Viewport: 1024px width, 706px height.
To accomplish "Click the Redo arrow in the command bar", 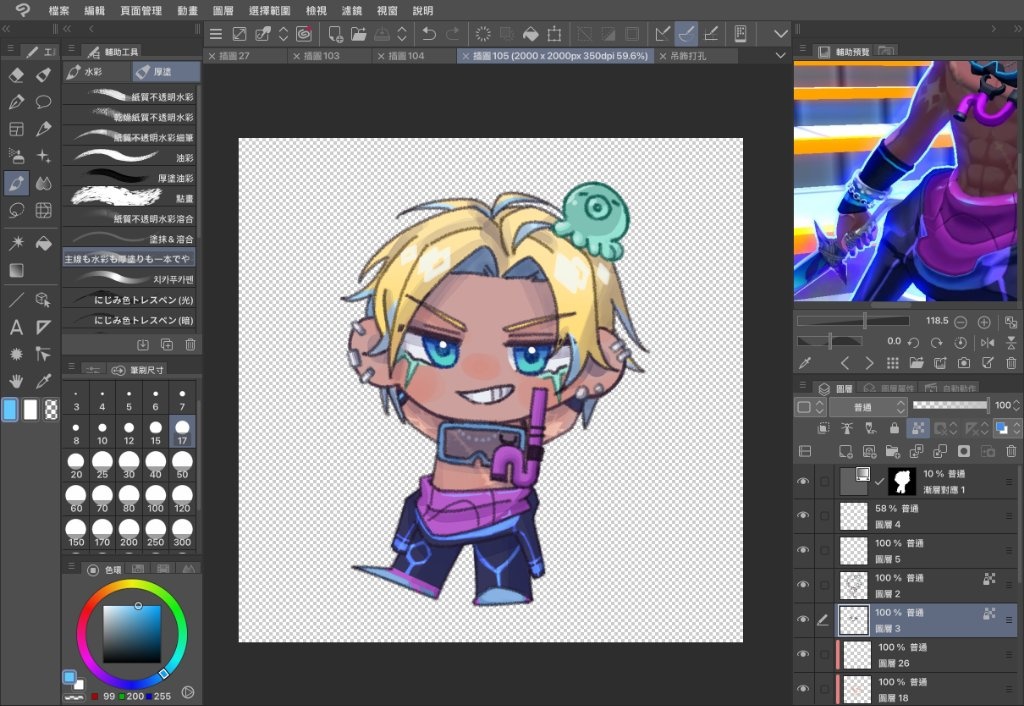I will [x=452, y=34].
